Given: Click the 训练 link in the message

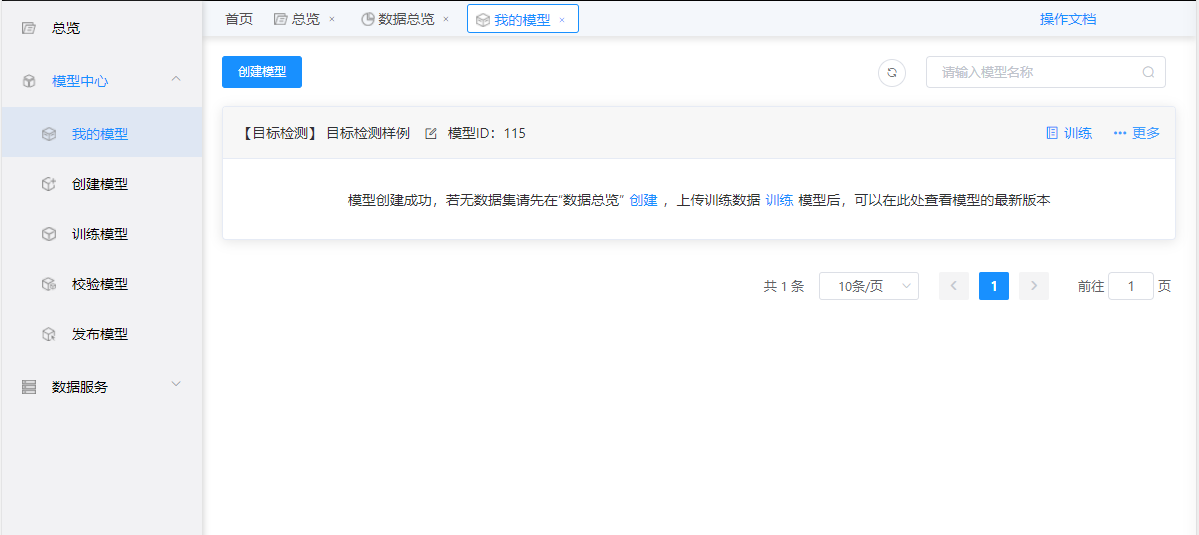Looking at the screenshot, I should coord(779,201).
